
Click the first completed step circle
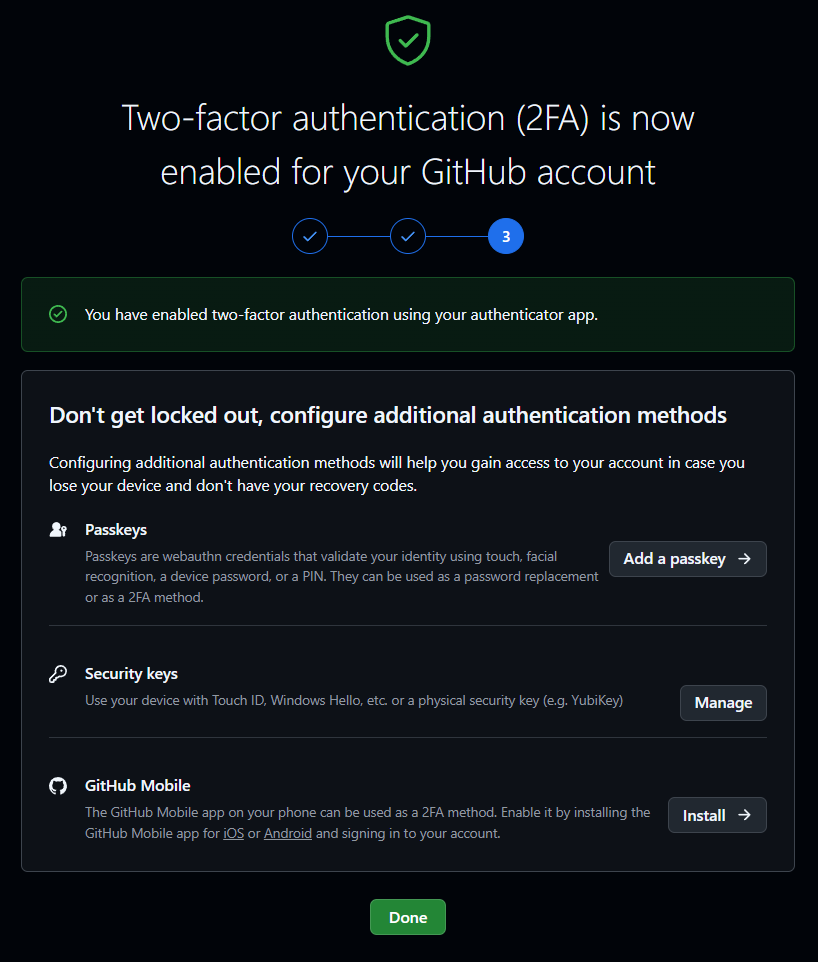[310, 236]
